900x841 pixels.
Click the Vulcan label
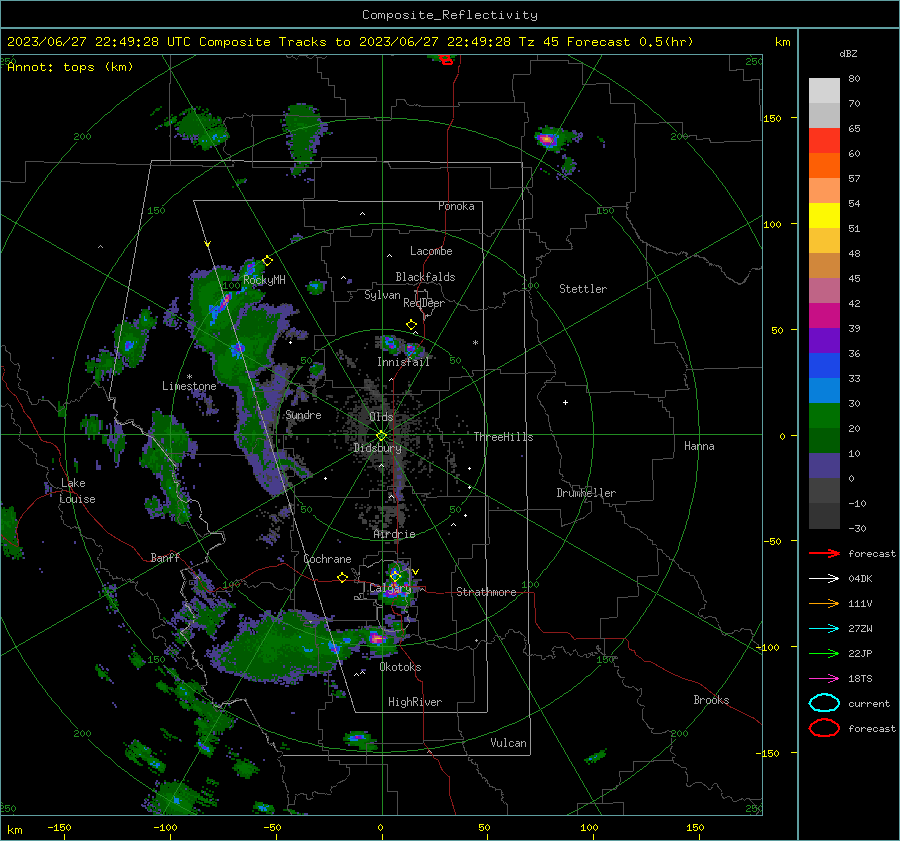509,743
